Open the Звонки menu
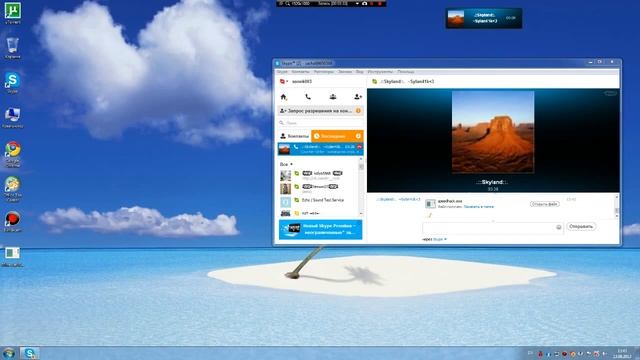 (x=345, y=72)
